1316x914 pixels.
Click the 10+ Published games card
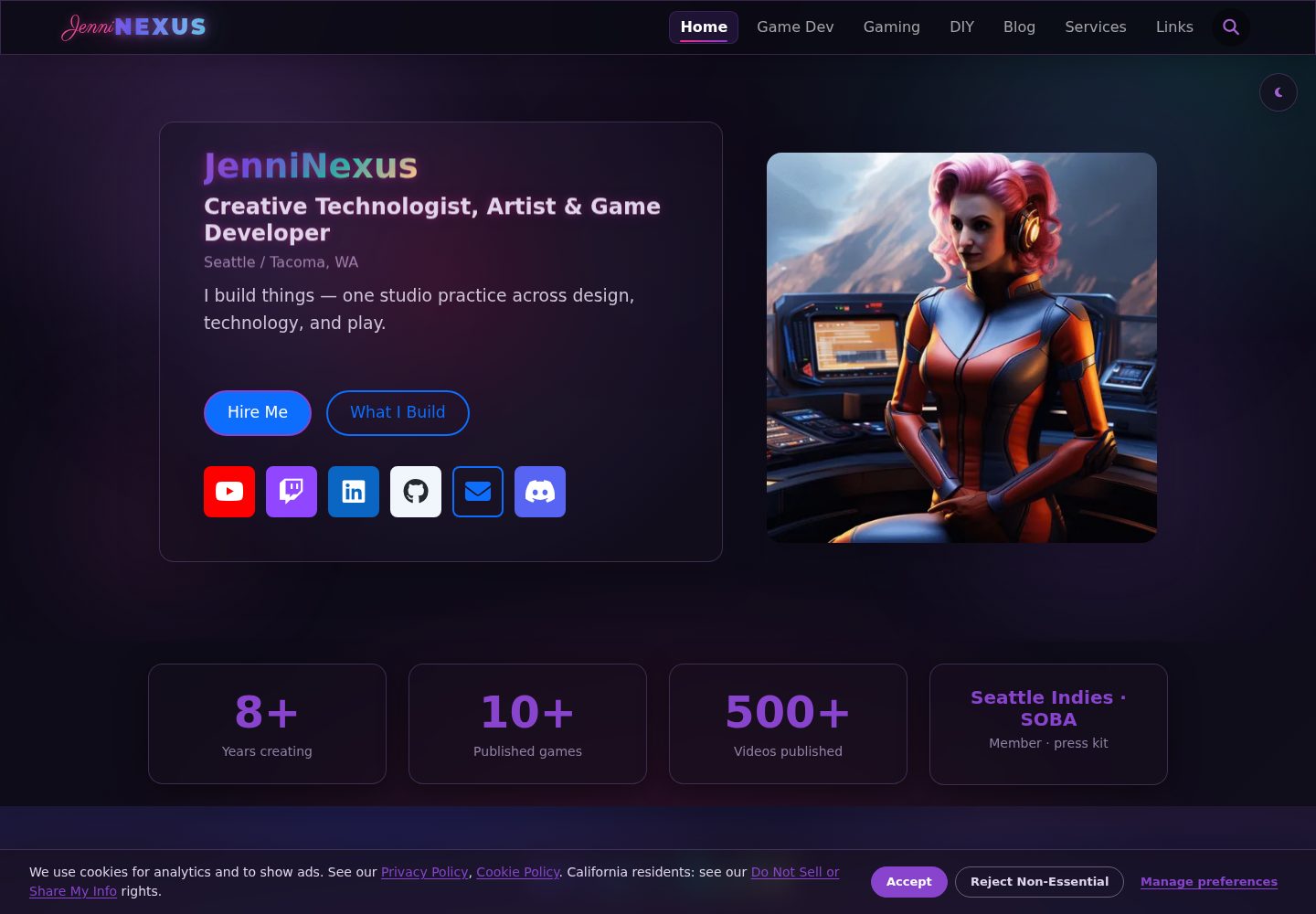click(x=527, y=724)
